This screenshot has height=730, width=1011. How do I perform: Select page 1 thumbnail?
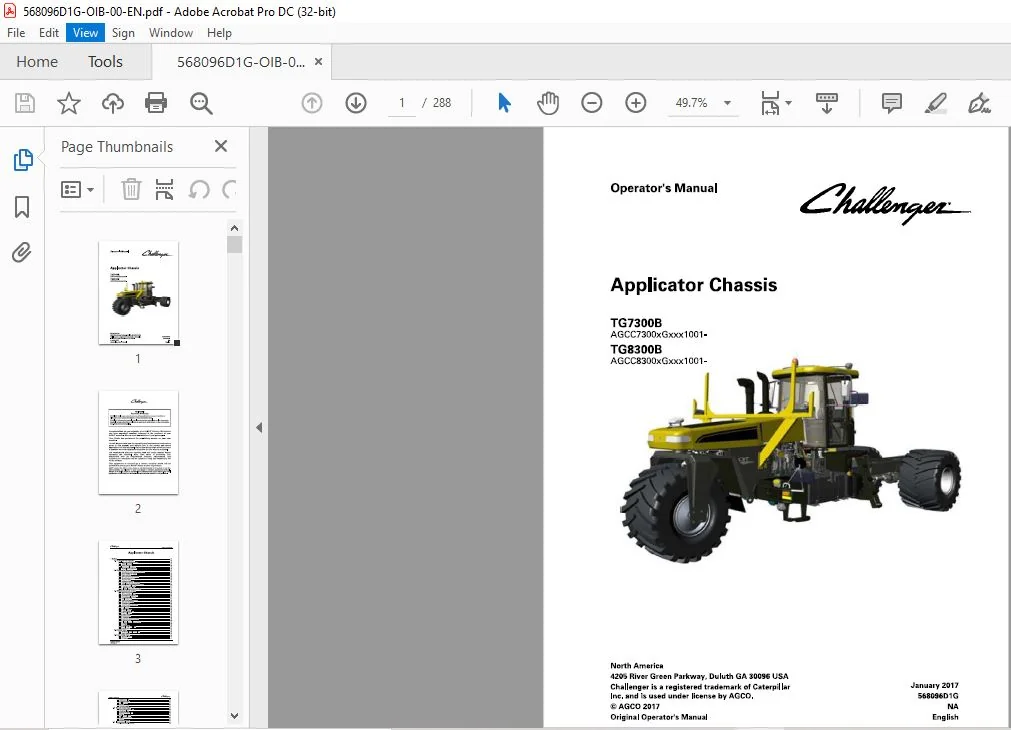click(138, 293)
